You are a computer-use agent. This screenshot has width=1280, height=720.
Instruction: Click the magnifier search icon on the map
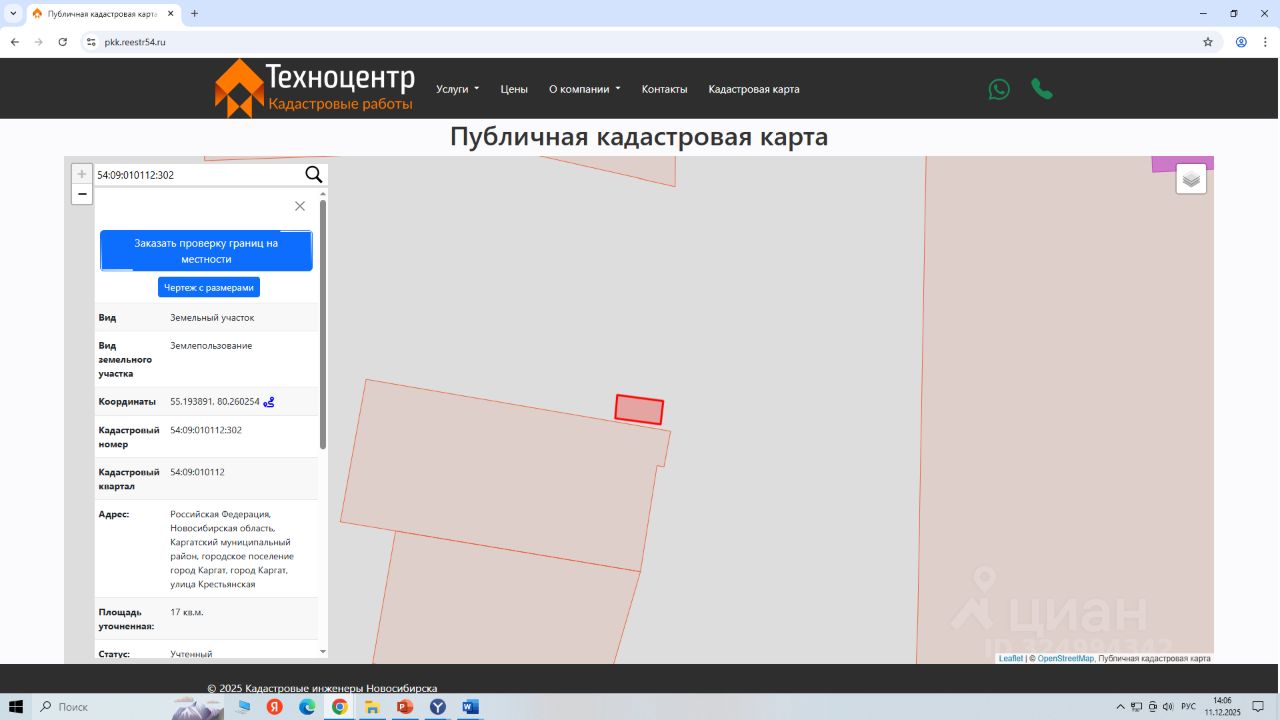[x=313, y=175]
